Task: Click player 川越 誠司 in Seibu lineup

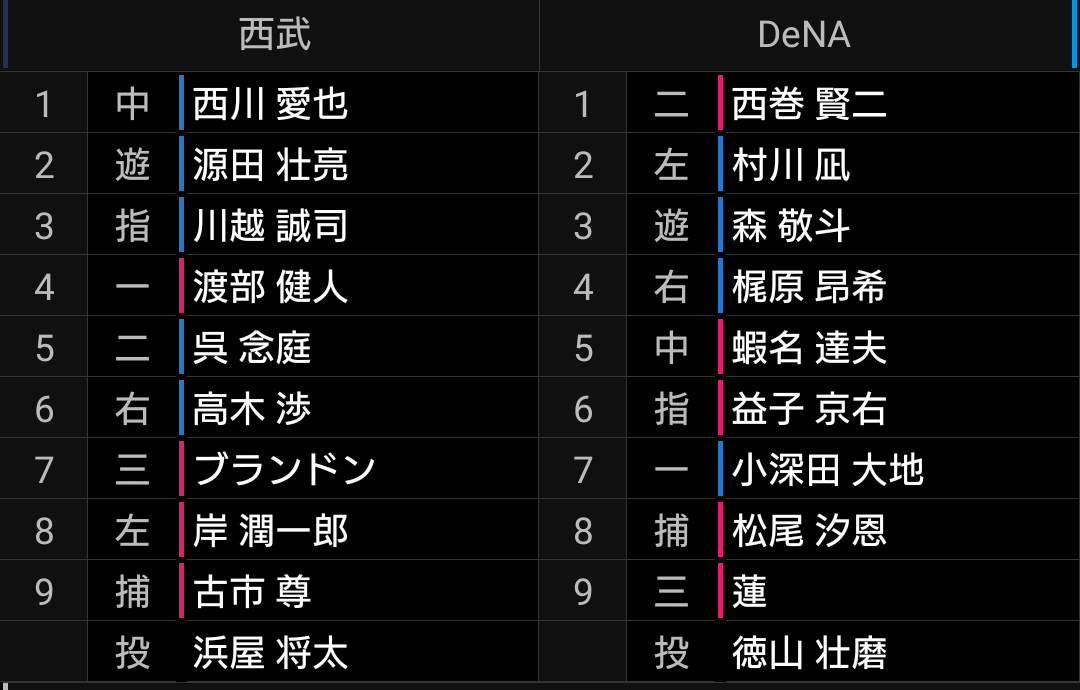Action: [x=270, y=226]
